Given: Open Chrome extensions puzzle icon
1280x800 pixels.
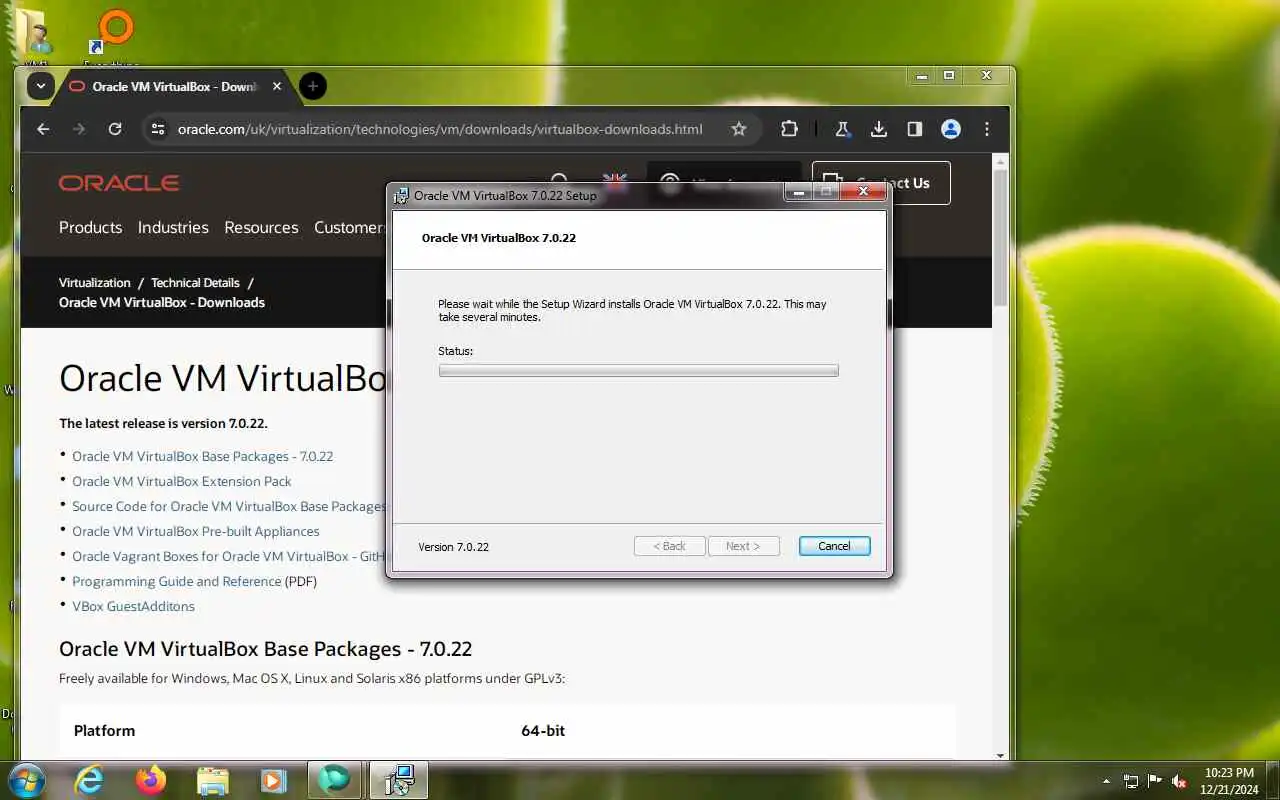Looking at the screenshot, I should click(789, 129).
